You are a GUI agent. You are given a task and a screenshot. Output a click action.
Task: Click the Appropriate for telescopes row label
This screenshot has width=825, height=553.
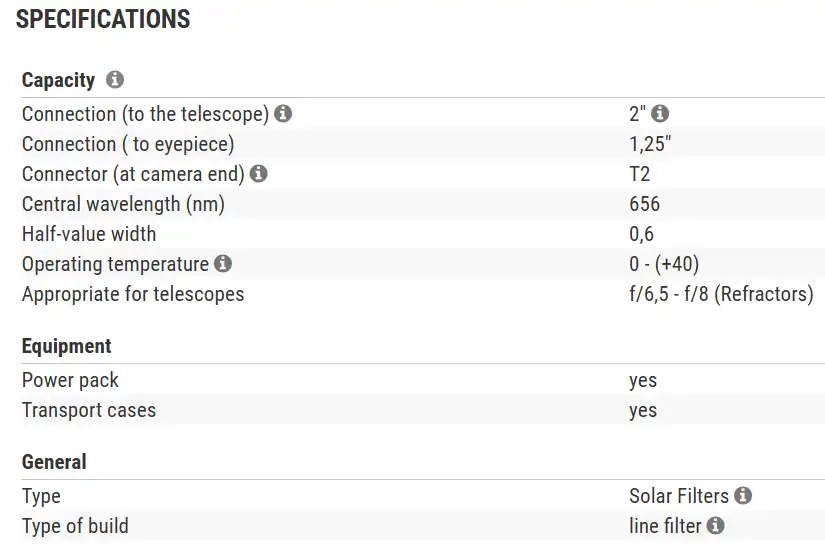[133, 294]
